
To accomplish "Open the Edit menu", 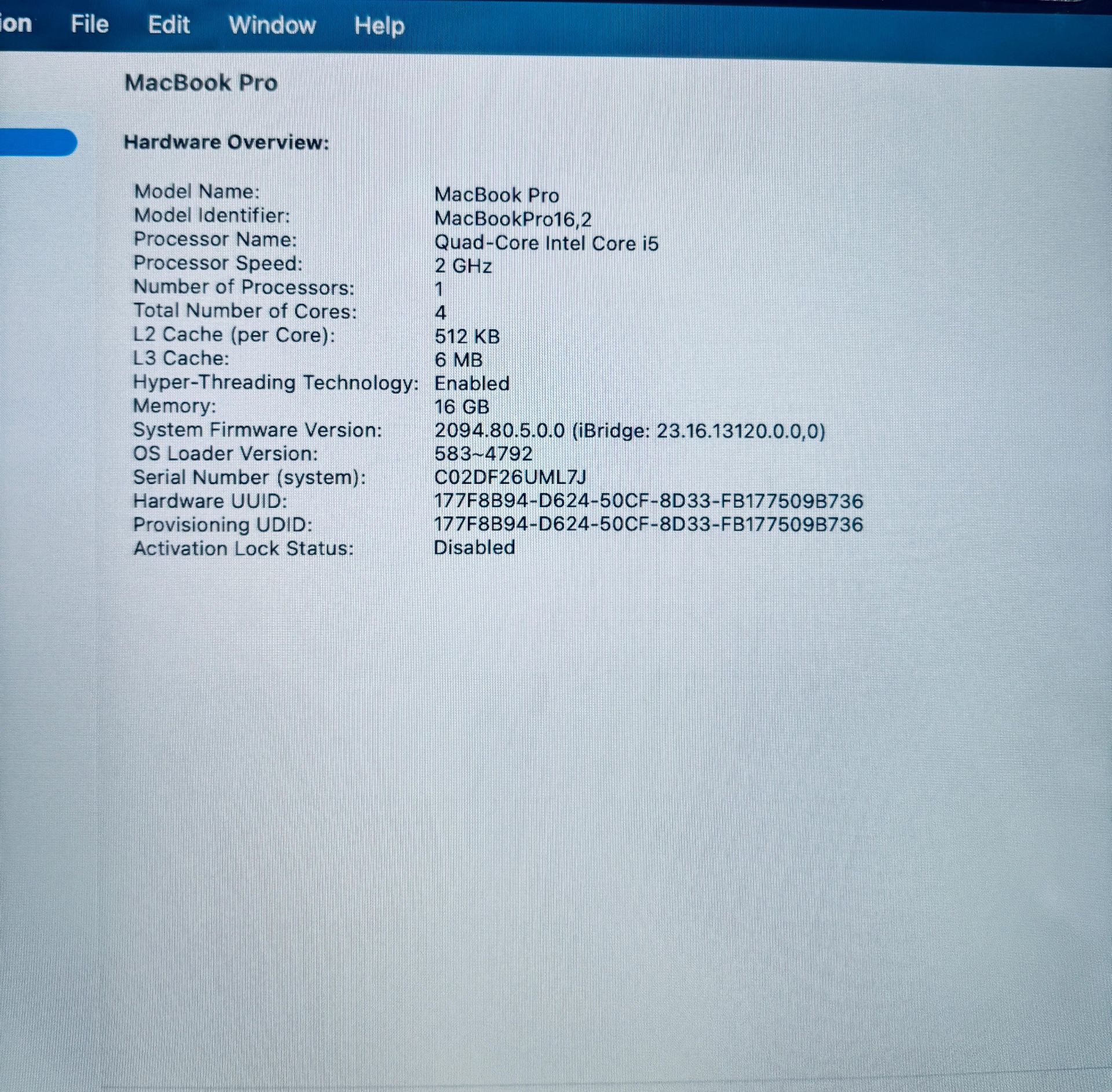I will (x=169, y=25).
